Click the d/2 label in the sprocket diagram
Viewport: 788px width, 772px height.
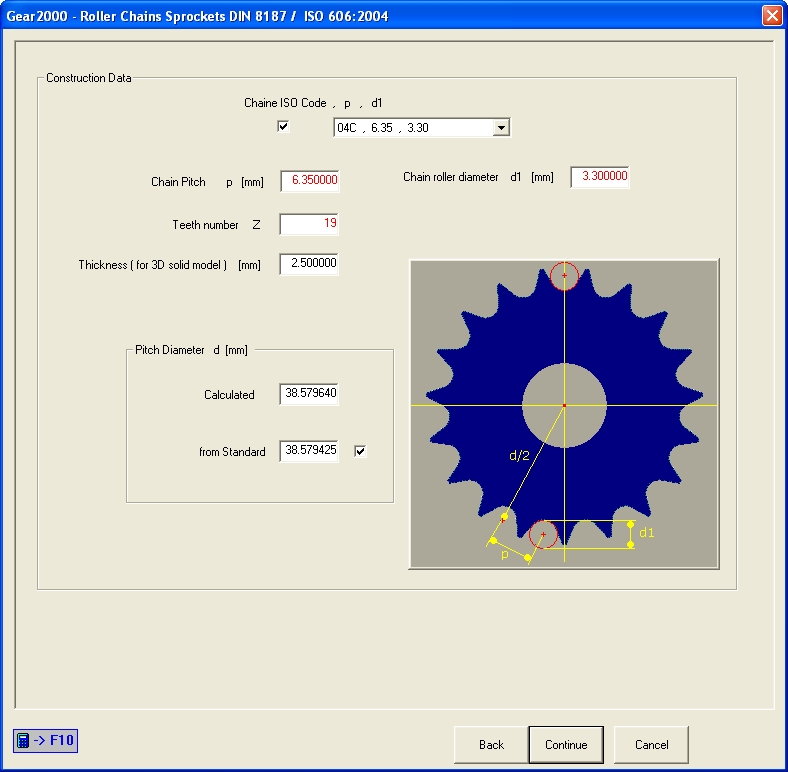tap(519, 455)
